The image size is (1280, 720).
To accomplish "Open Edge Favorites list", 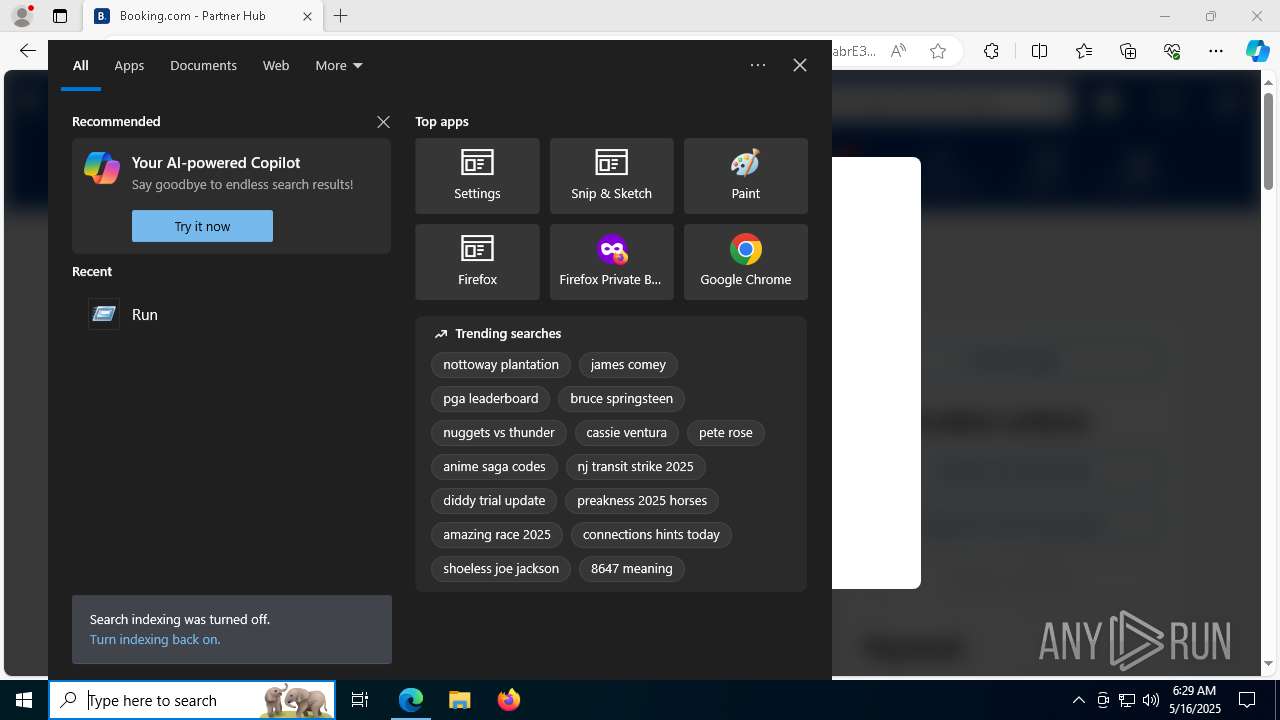I will pos(1084,51).
